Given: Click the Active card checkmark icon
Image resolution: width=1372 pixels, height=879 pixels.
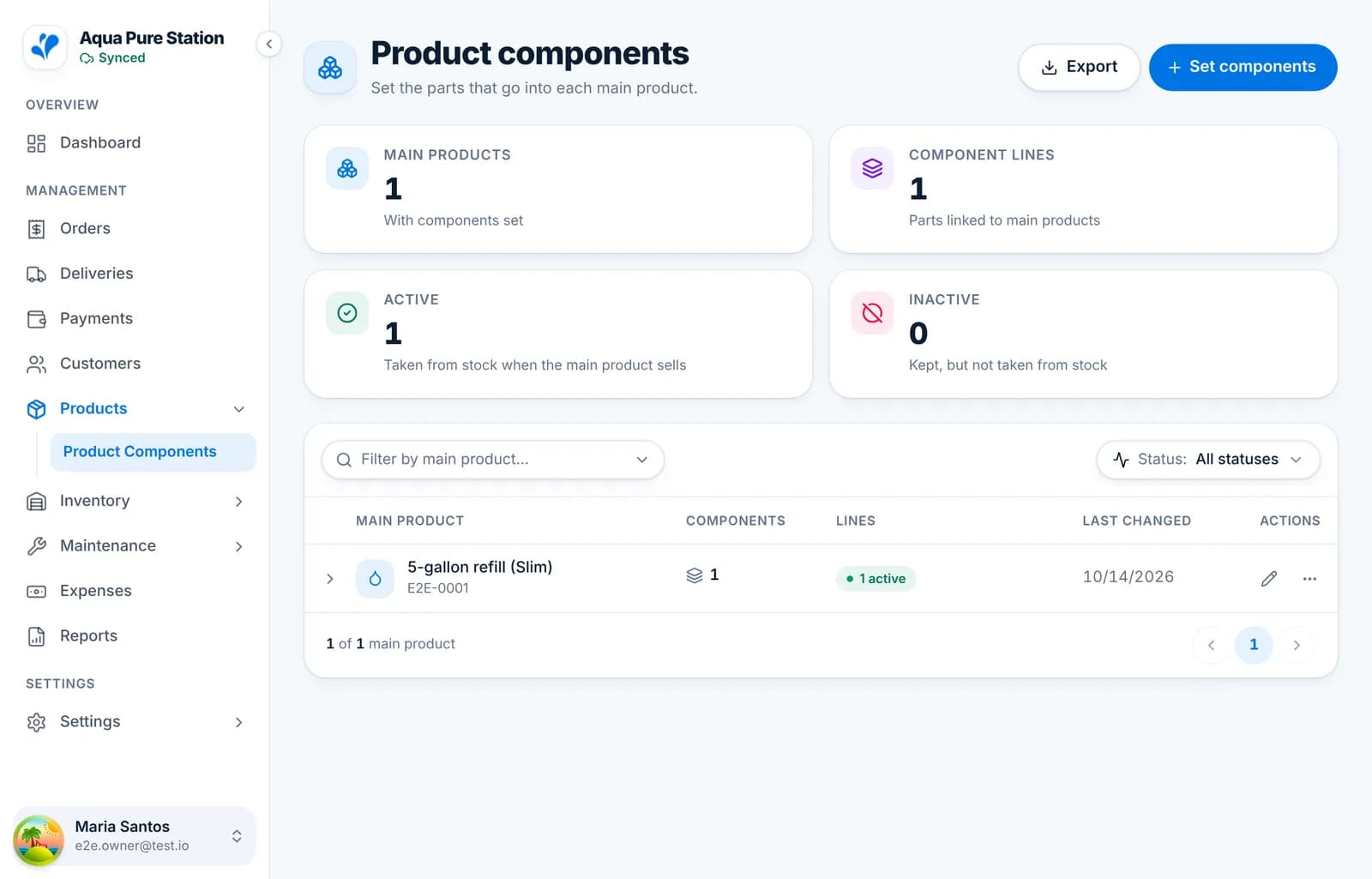Looking at the screenshot, I should click(347, 313).
